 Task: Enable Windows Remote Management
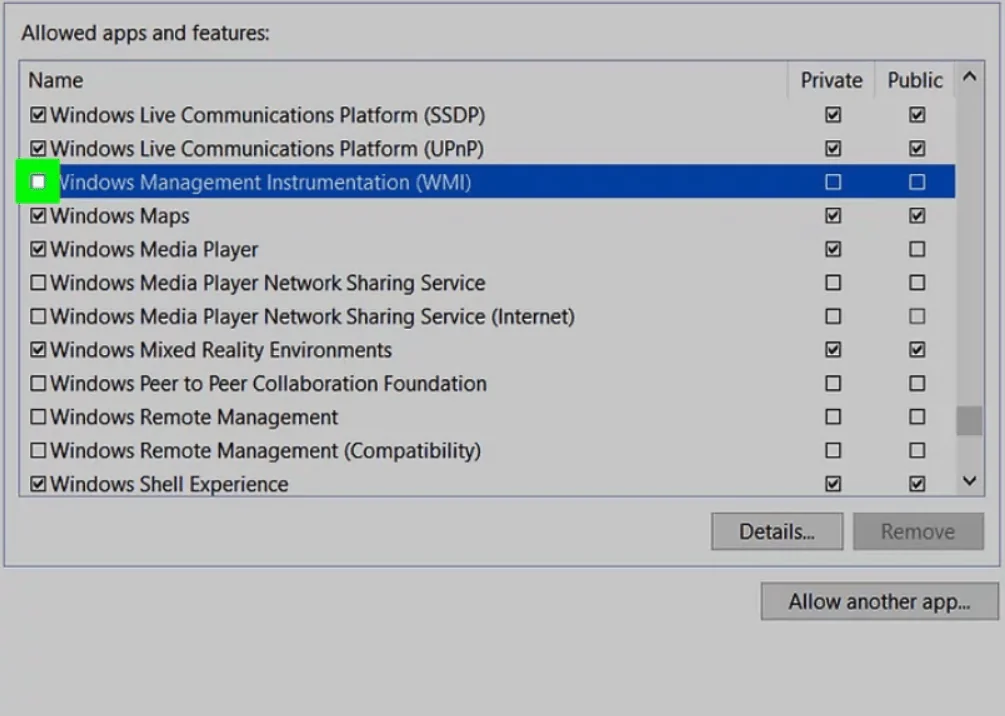37,417
